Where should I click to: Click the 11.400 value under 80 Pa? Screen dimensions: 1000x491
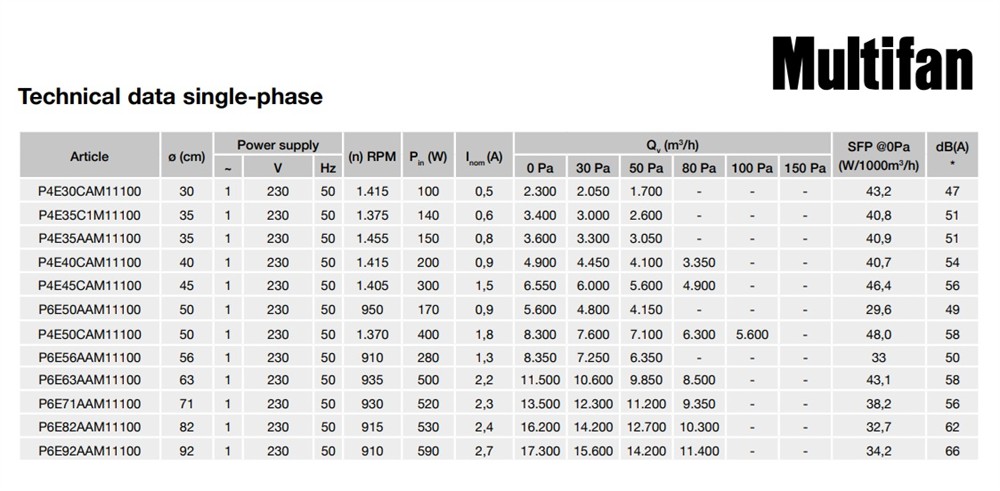coord(699,452)
